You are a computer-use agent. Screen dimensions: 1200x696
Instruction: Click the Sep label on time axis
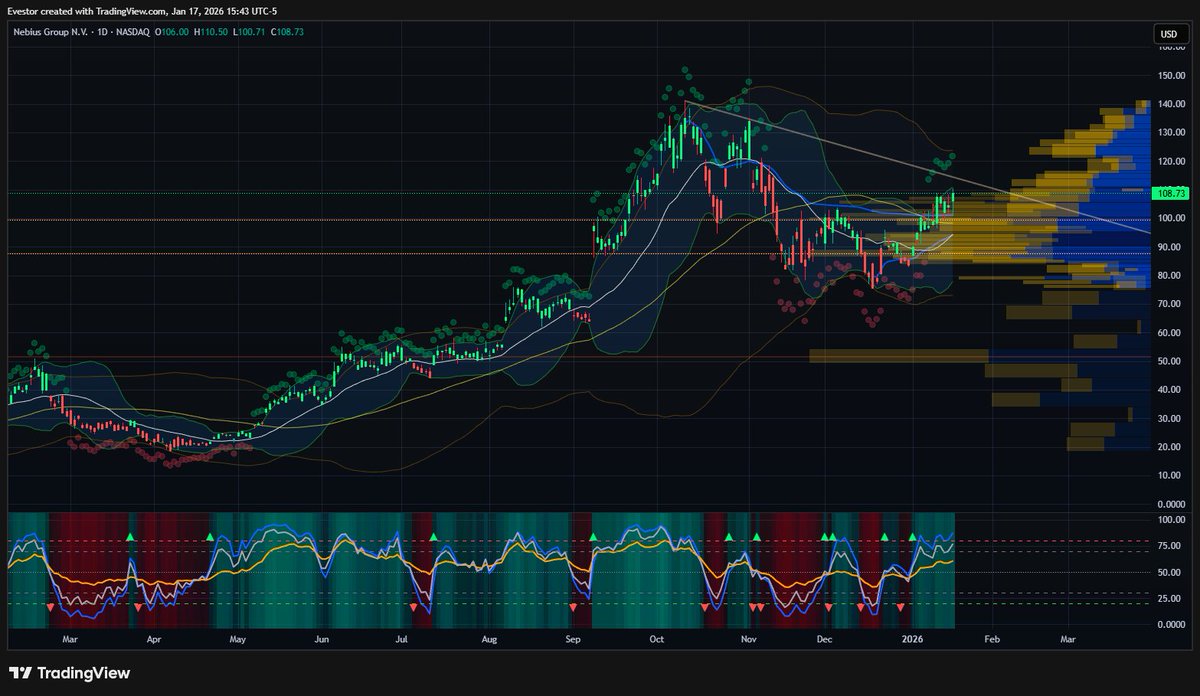tap(573, 638)
